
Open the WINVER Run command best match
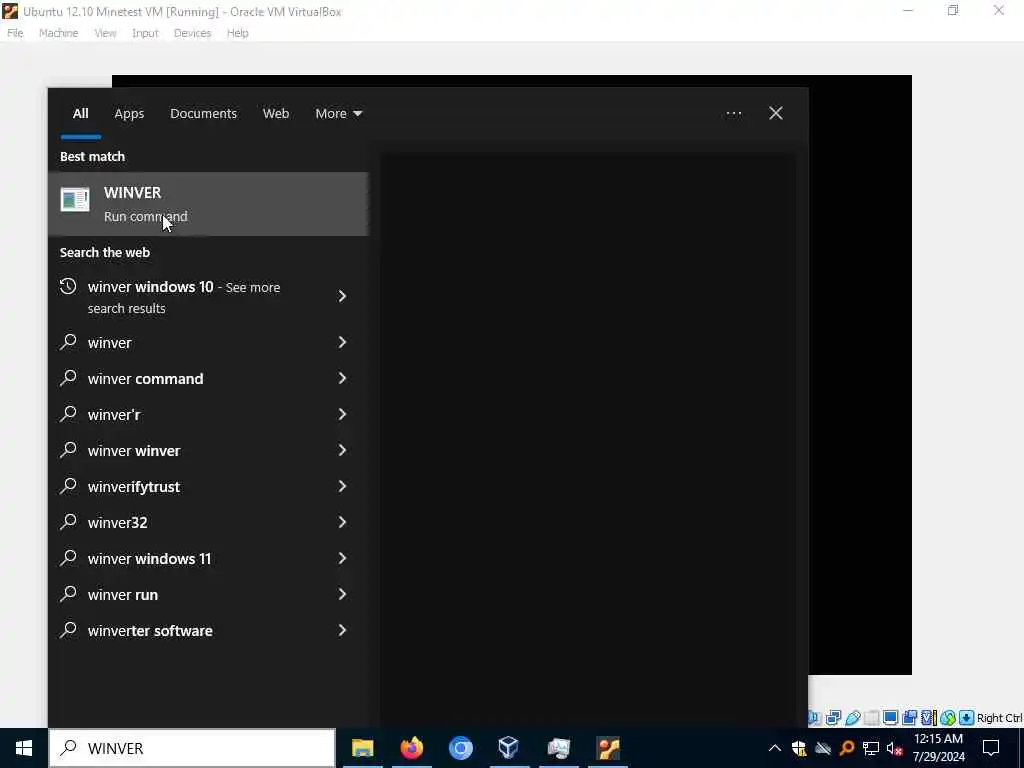[x=208, y=204]
